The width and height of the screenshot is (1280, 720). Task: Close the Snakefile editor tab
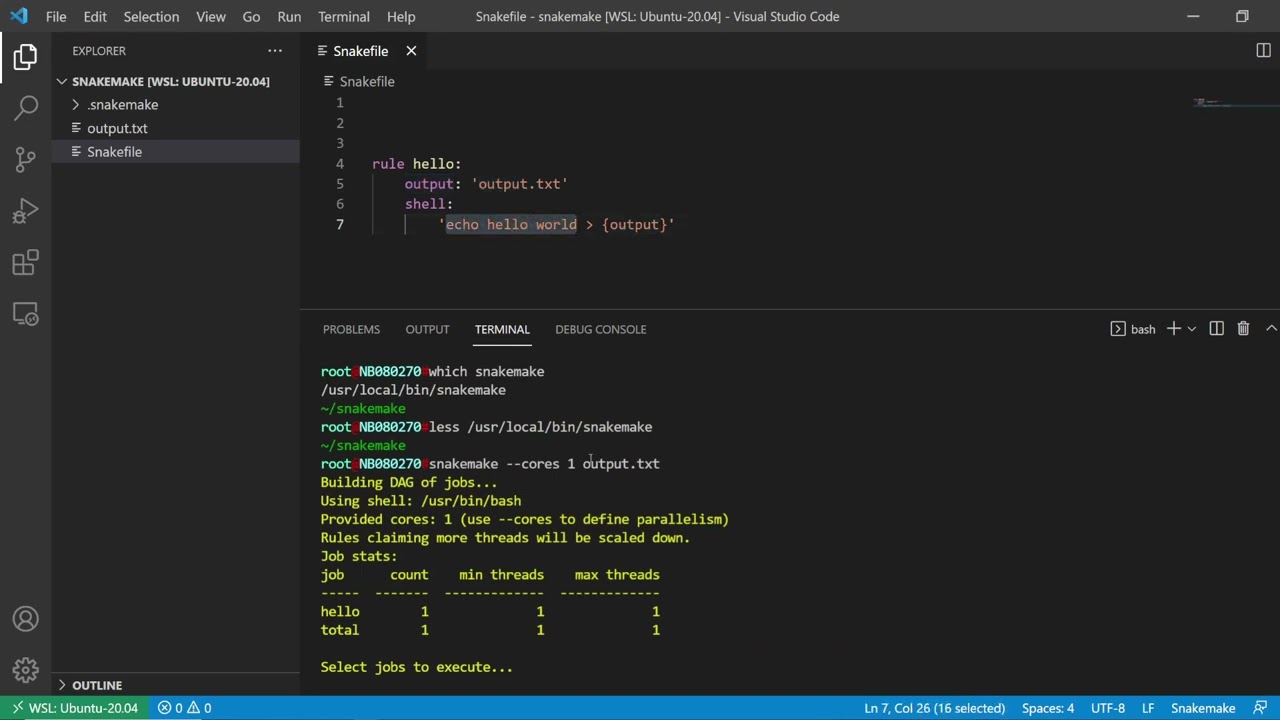pyautogui.click(x=411, y=51)
